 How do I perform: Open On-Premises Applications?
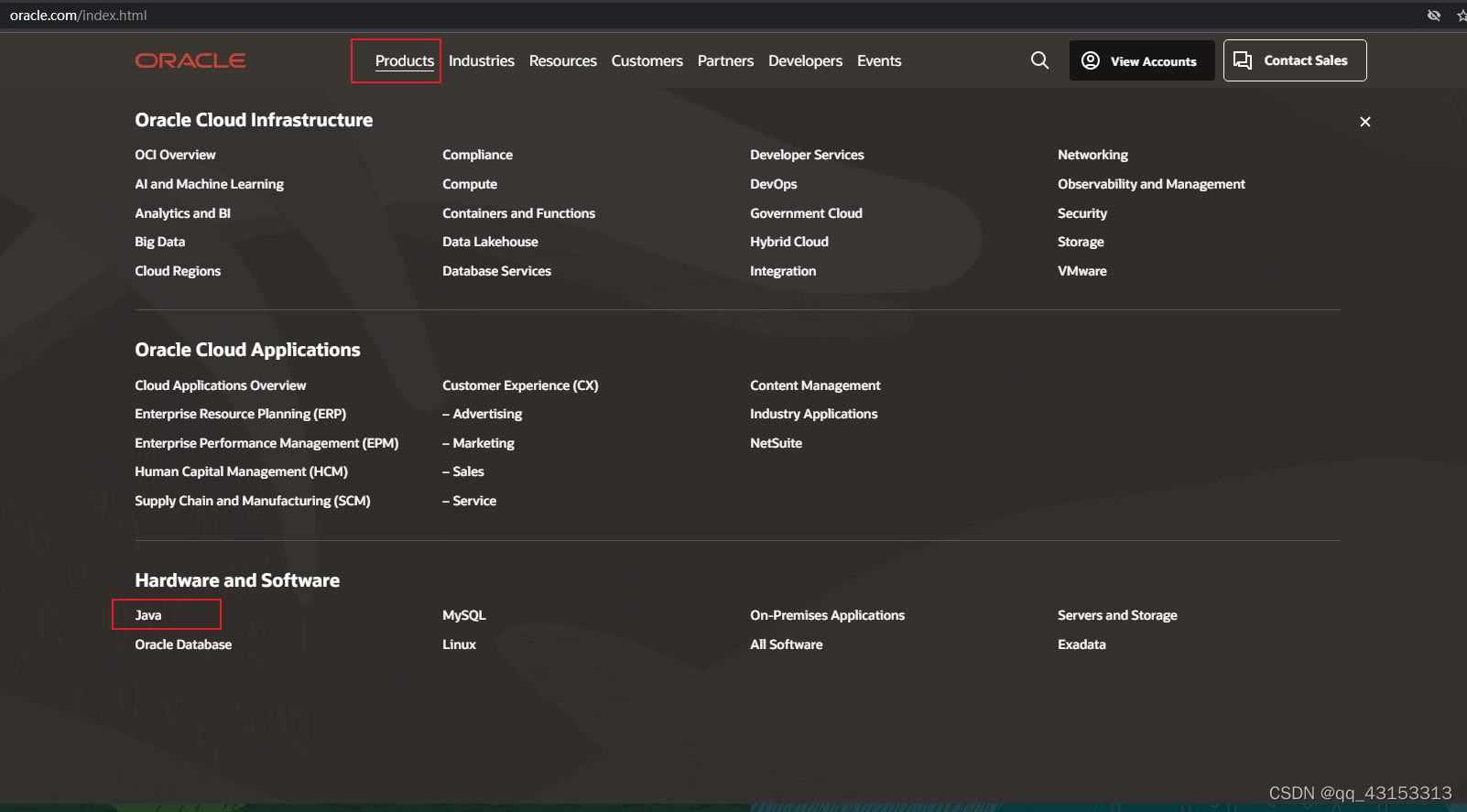click(827, 615)
